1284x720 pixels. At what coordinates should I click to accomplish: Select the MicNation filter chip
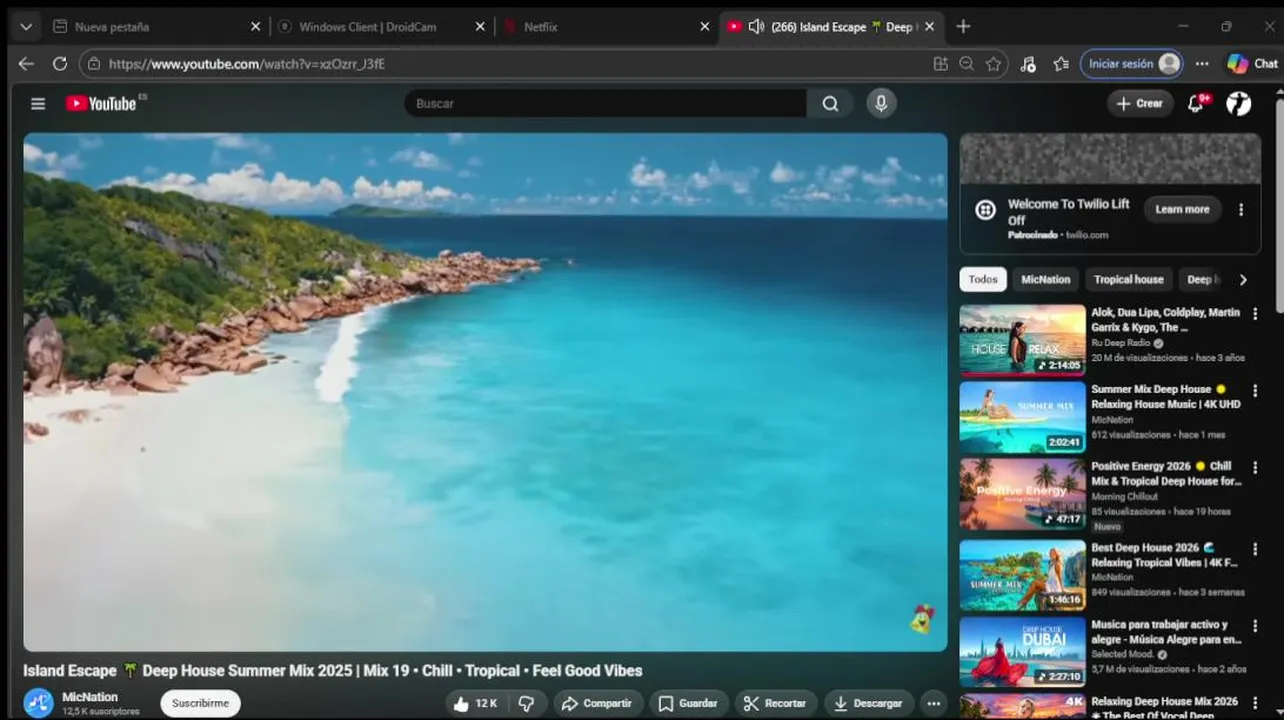pos(1045,280)
